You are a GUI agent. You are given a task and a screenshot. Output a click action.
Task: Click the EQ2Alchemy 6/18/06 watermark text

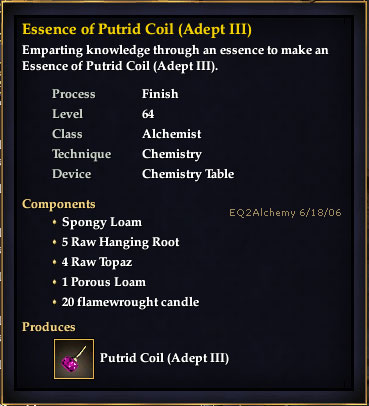pyautogui.click(x=285, y=213)
